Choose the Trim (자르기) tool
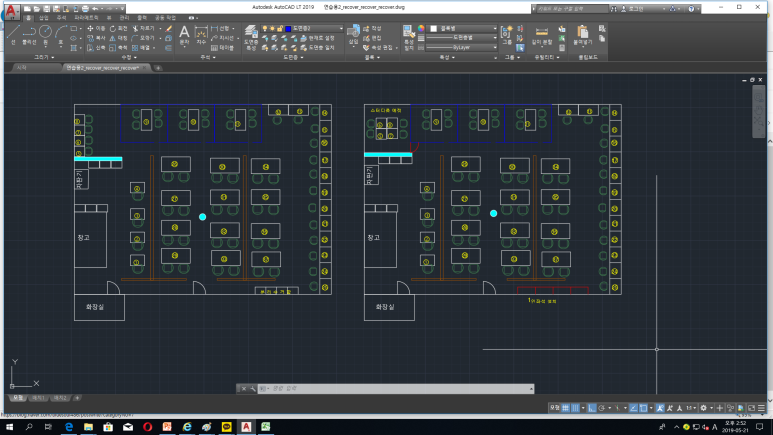 [x=143, y=29]
